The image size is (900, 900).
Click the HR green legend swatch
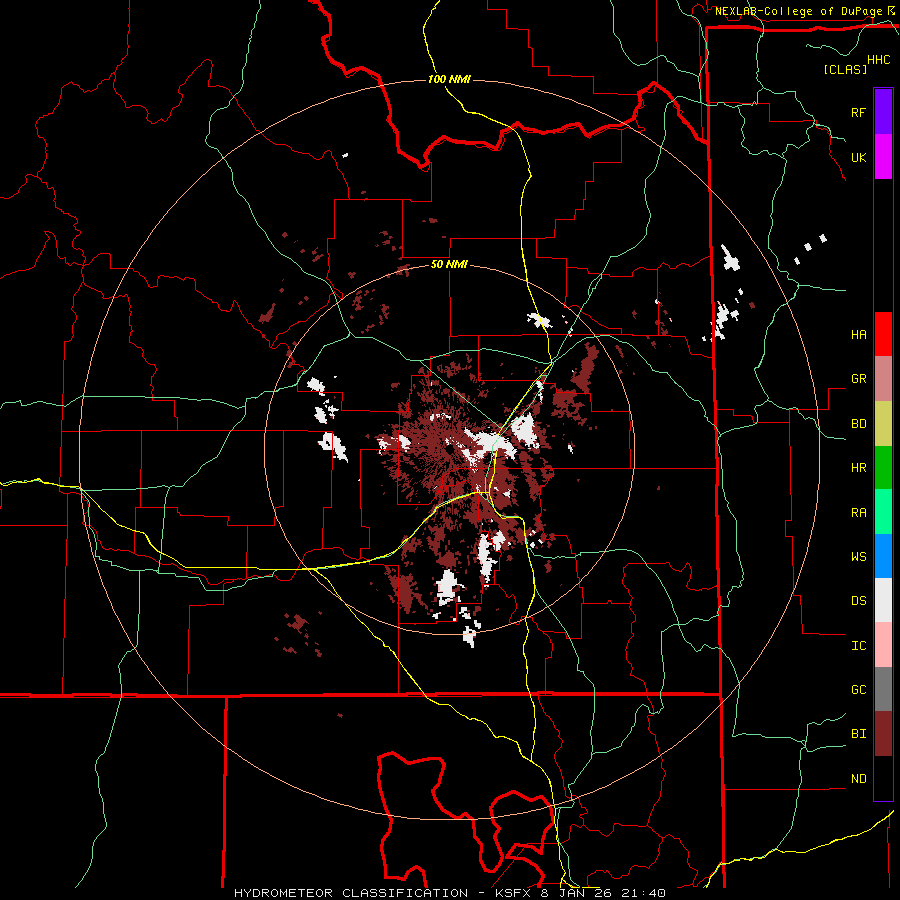click(x=883, y=468)
